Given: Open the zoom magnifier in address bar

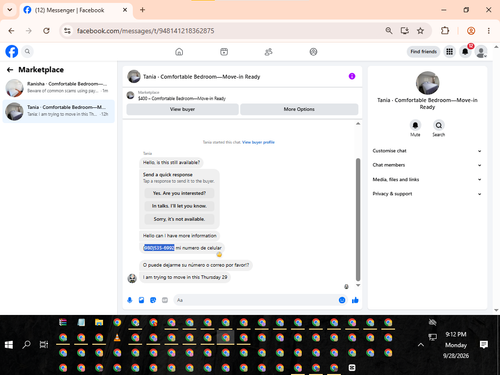Looking at the screenshot, I should [389, 31].
